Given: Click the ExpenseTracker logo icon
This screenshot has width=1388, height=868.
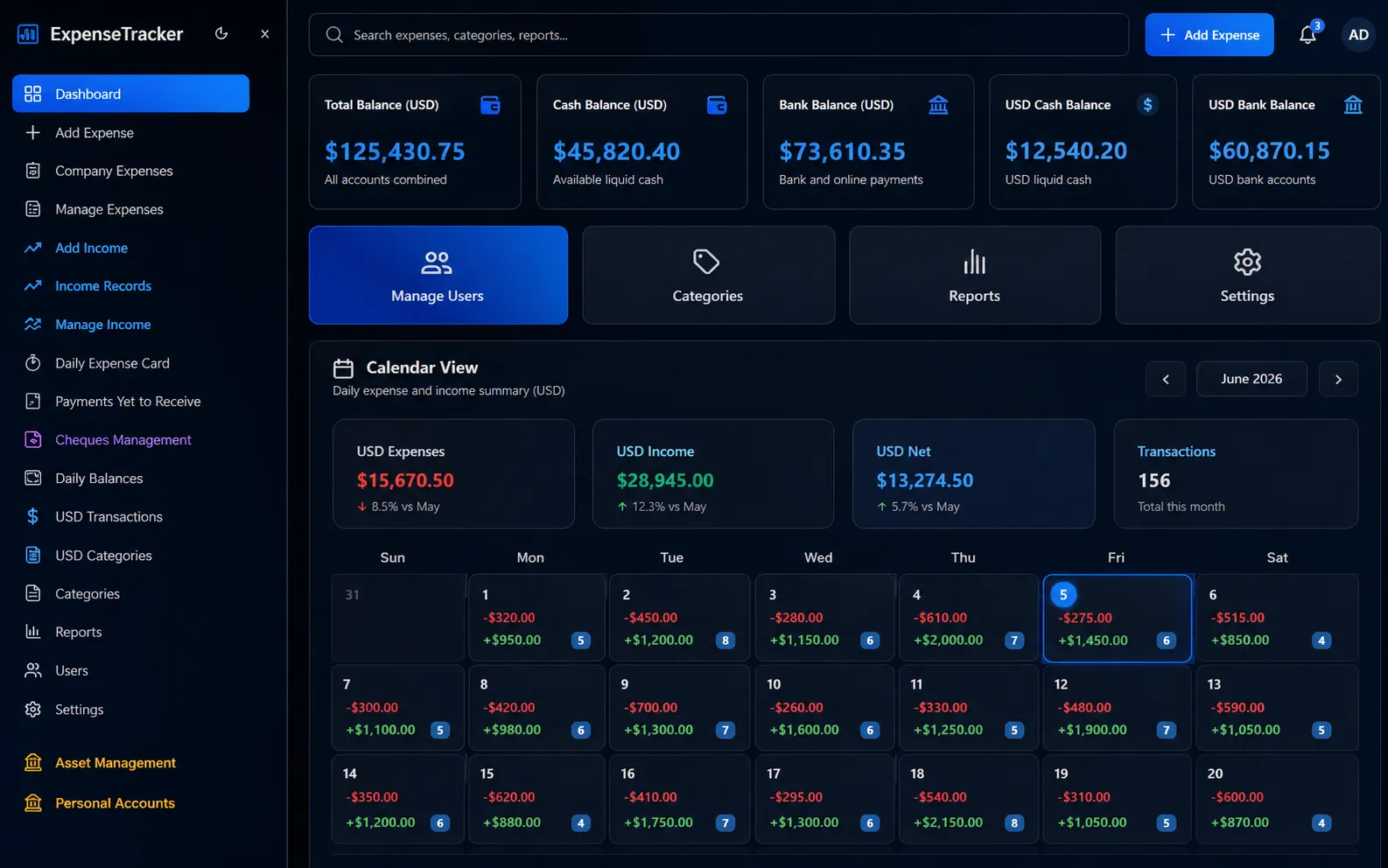Looking at the screenshot, I should click(x=28, y=34).
